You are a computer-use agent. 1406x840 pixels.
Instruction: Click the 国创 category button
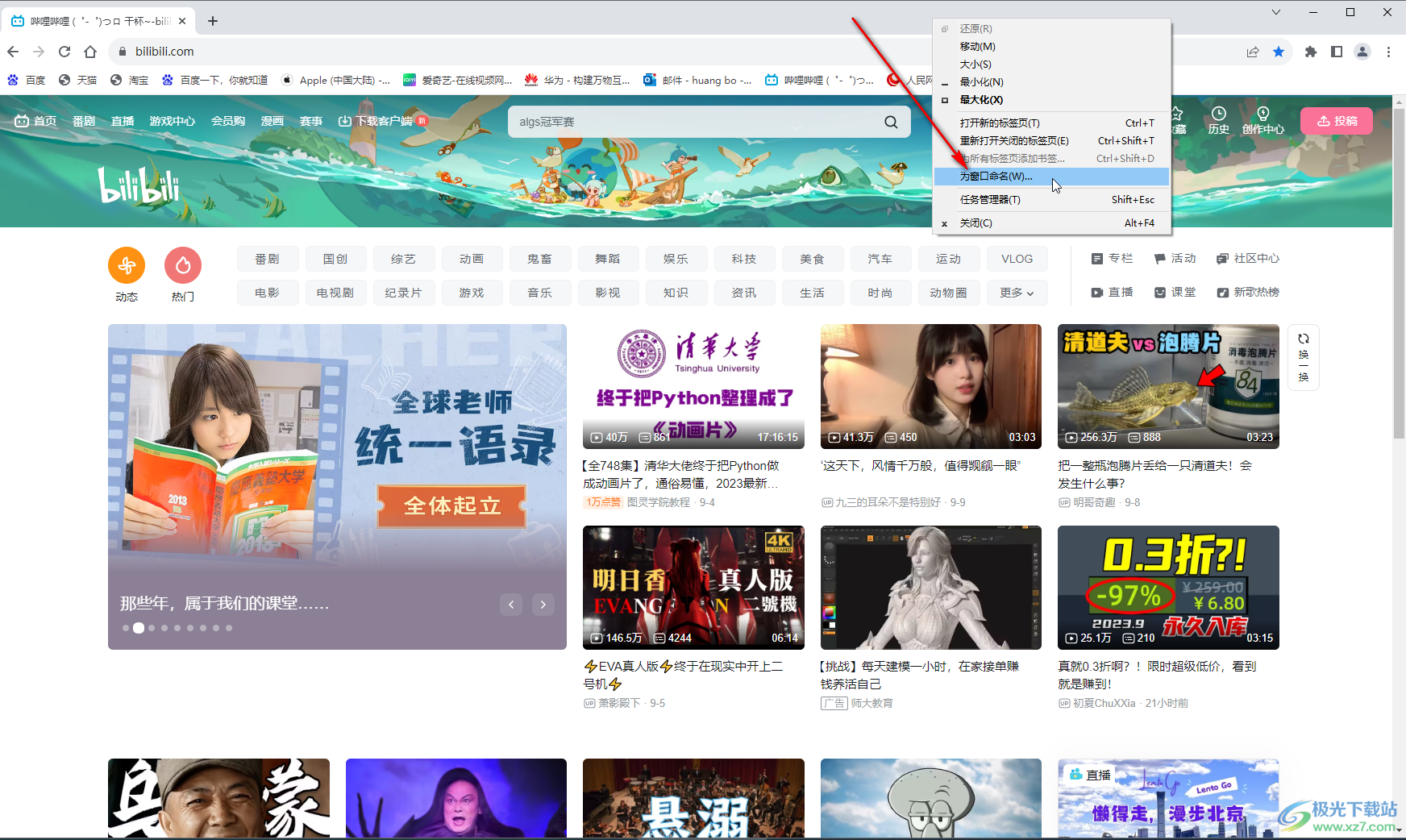pos(335,259)
